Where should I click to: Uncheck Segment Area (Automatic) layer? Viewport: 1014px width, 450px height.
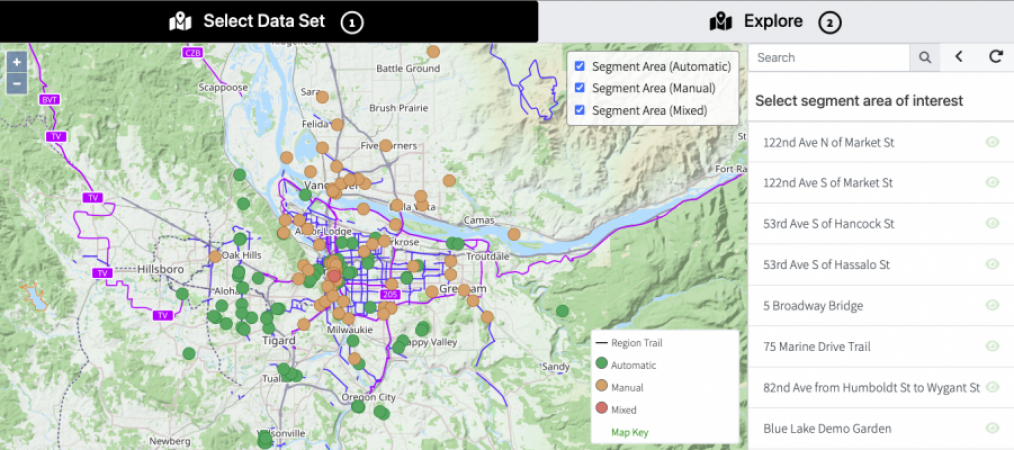point(580,66)
